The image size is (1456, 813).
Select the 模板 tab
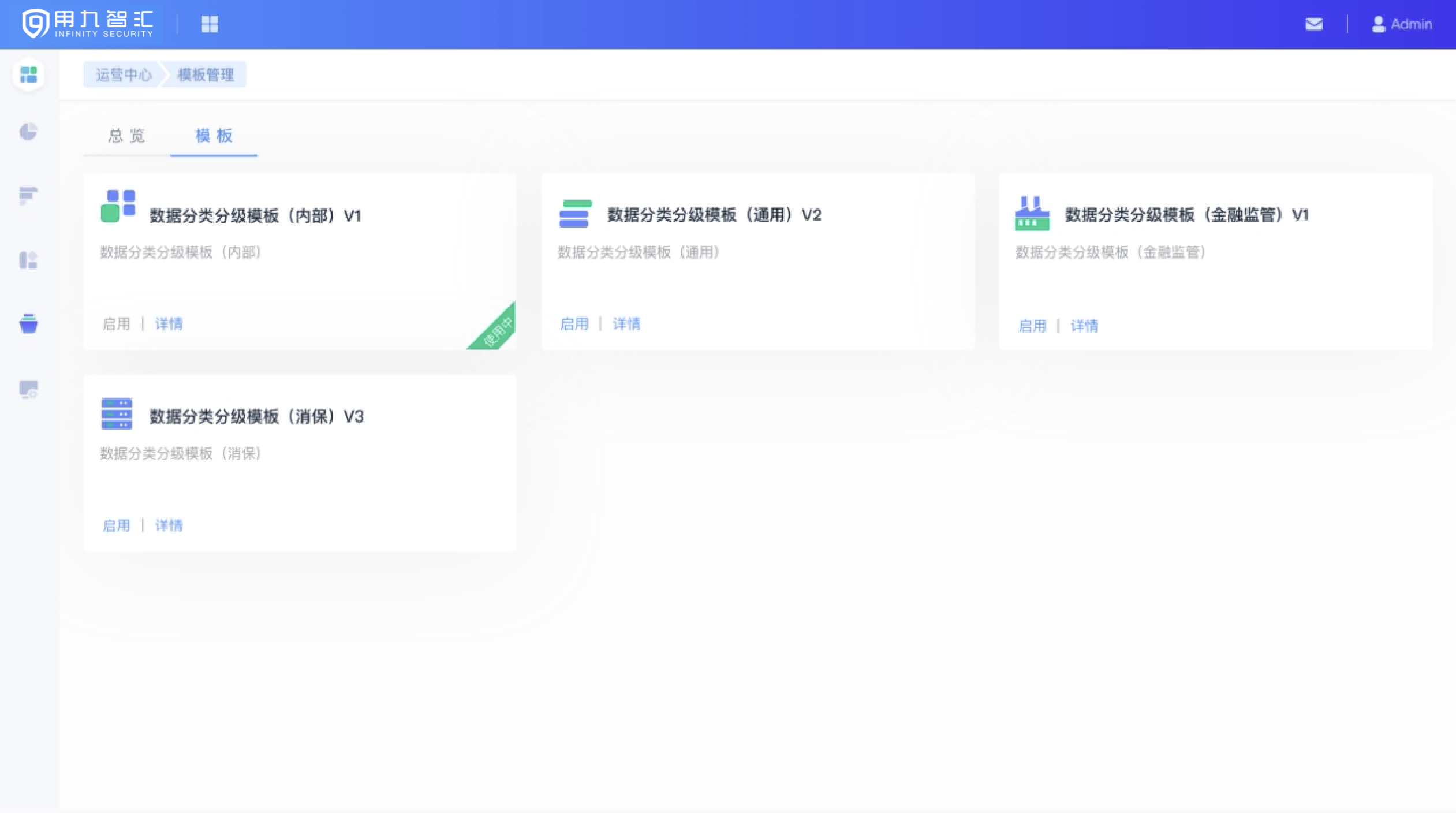tap(214, 136)
